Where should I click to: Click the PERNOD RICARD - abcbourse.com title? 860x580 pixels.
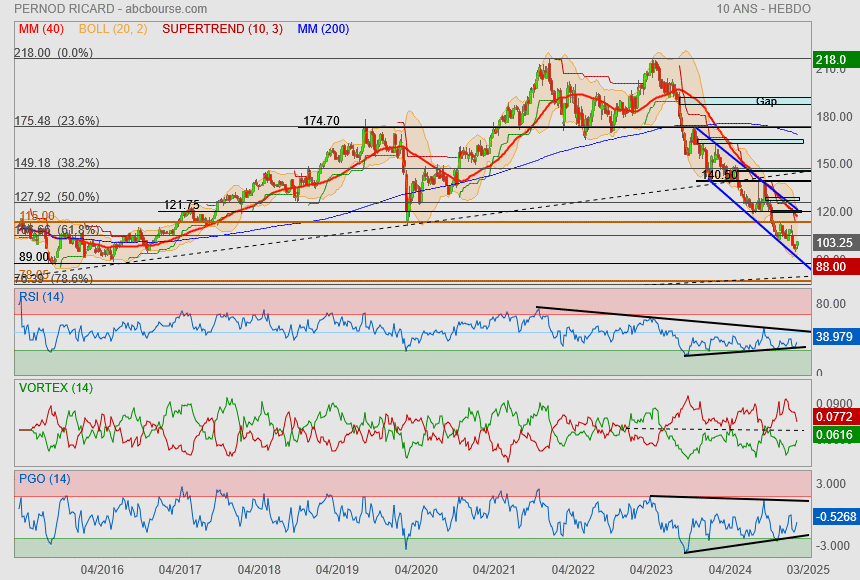tap(110, 9)
